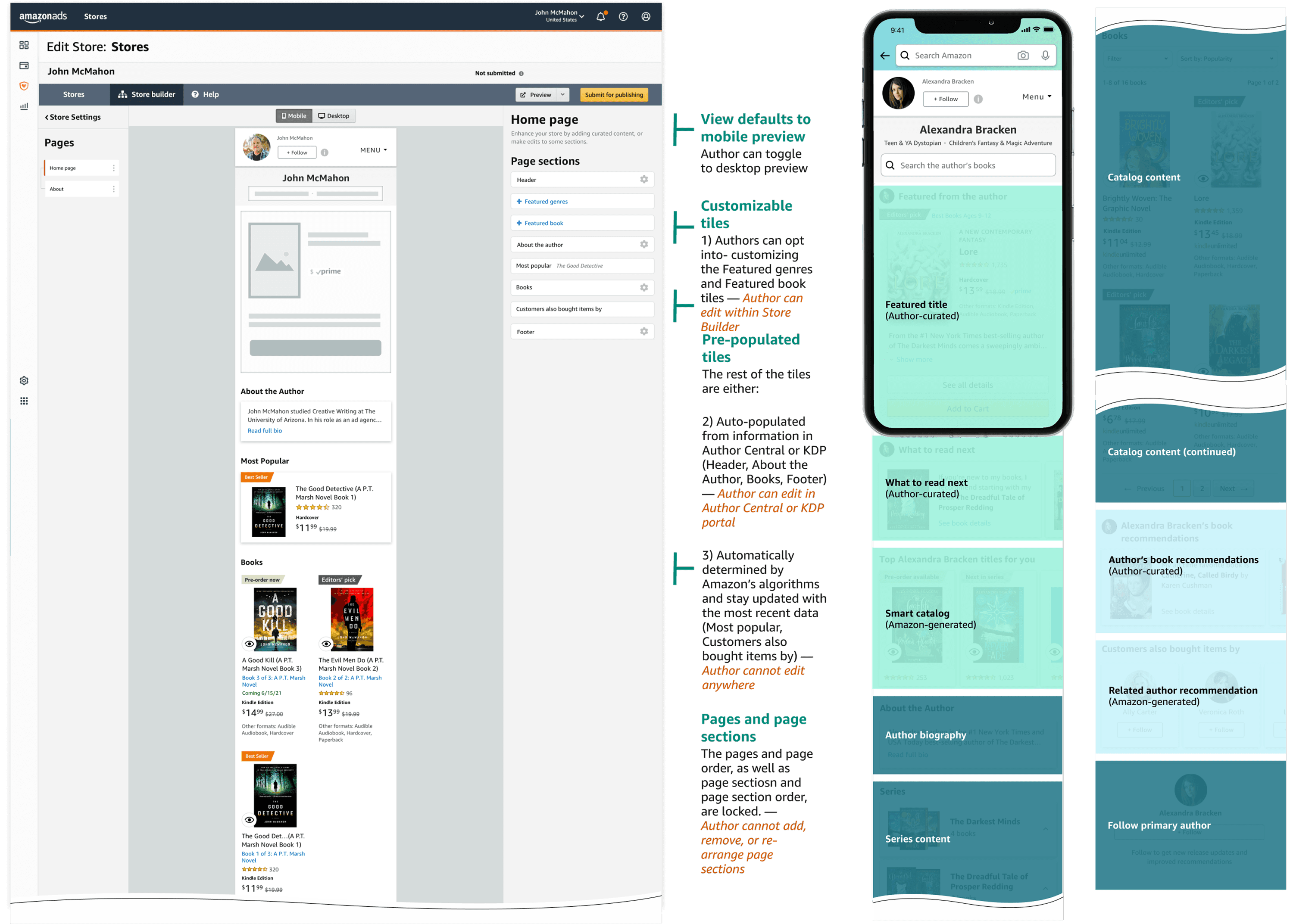Viewport: 1293px width, 924px height.
Task: Click the John McMahon profile photo in the preview
Action: 256,147
